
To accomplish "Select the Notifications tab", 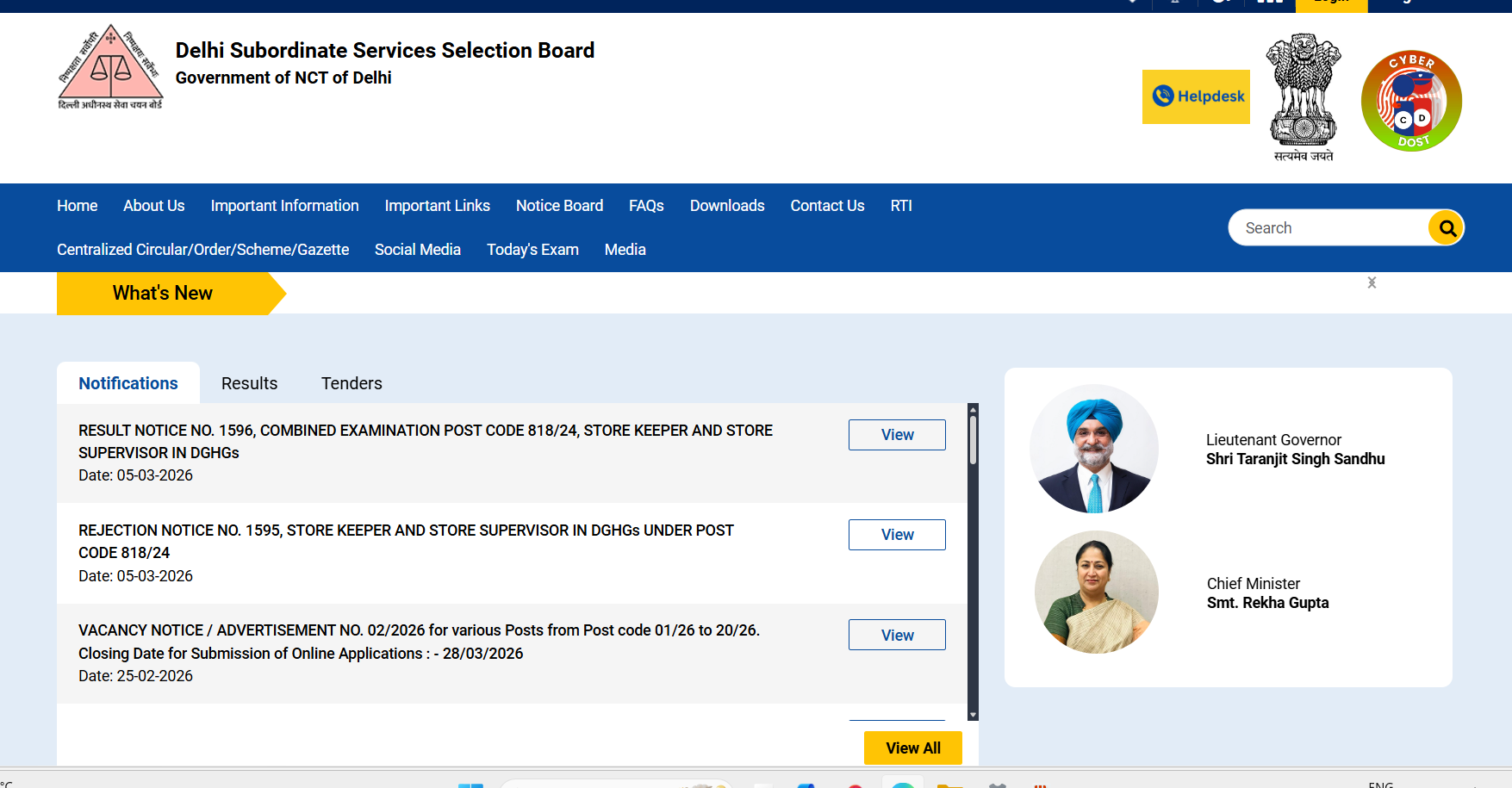I will coord(128,383).
